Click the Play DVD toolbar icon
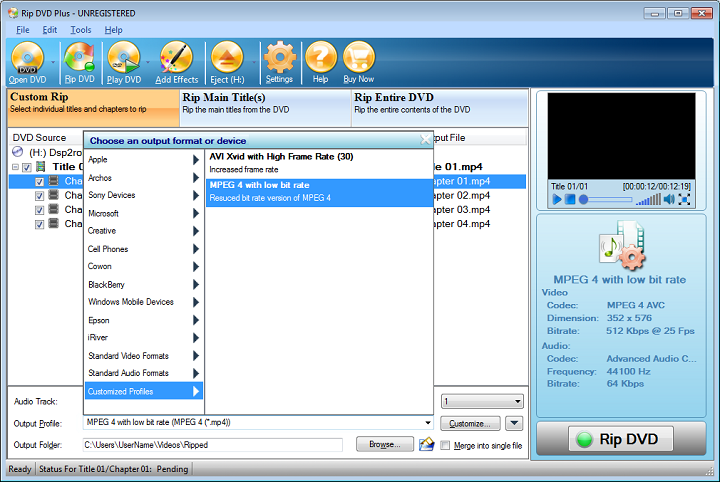Screen dimensions: 720x482 [124, 62]
